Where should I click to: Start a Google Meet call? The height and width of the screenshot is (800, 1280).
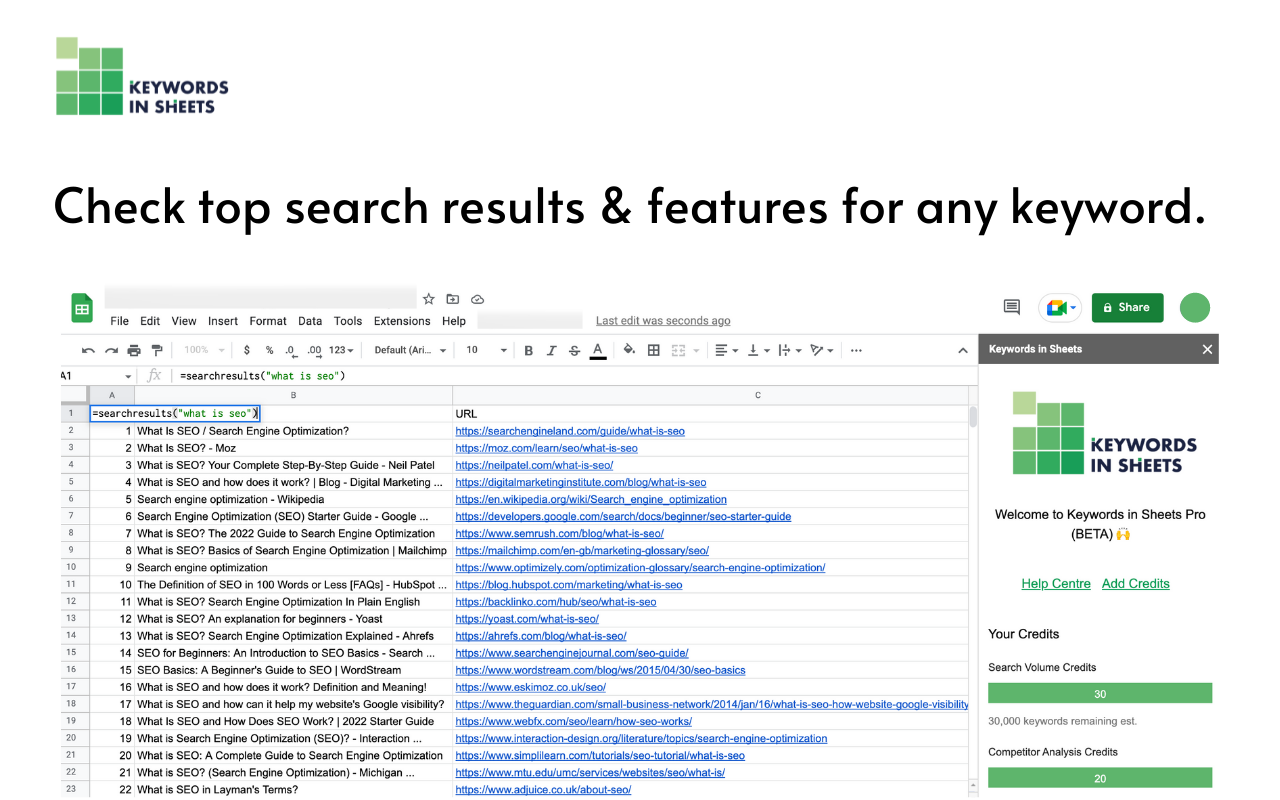1060,308
